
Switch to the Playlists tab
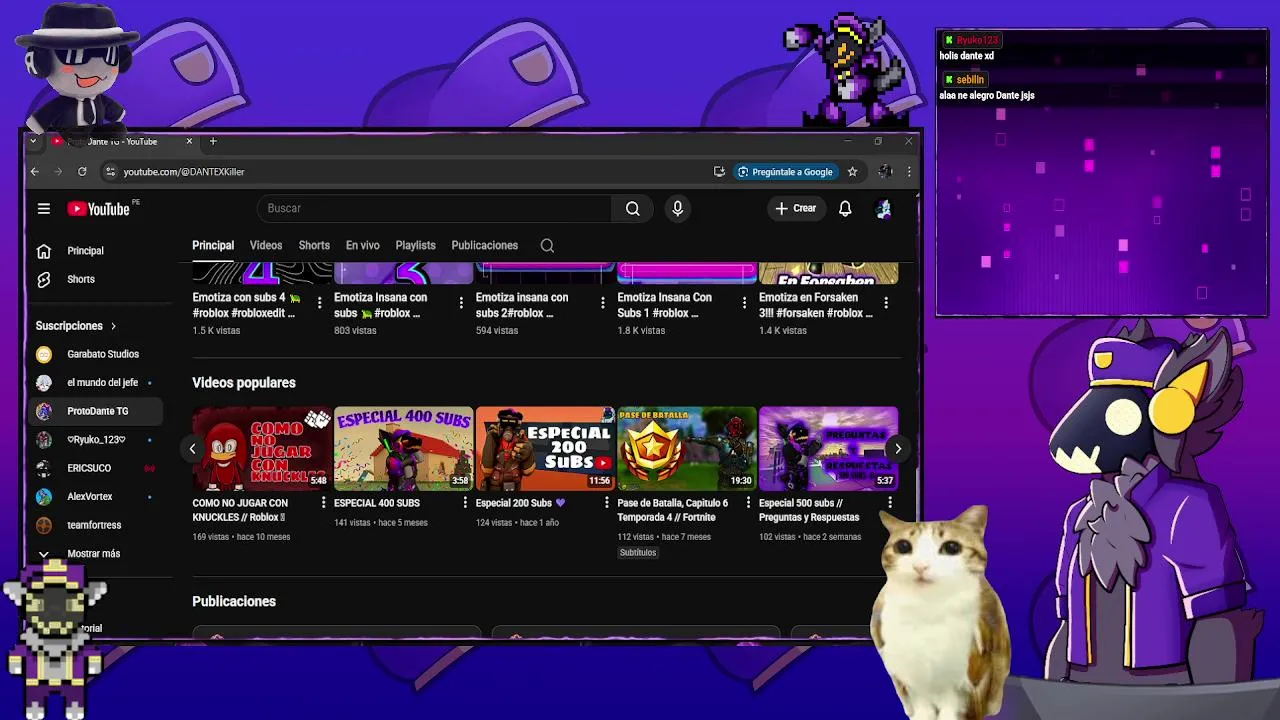pos(415,245)
